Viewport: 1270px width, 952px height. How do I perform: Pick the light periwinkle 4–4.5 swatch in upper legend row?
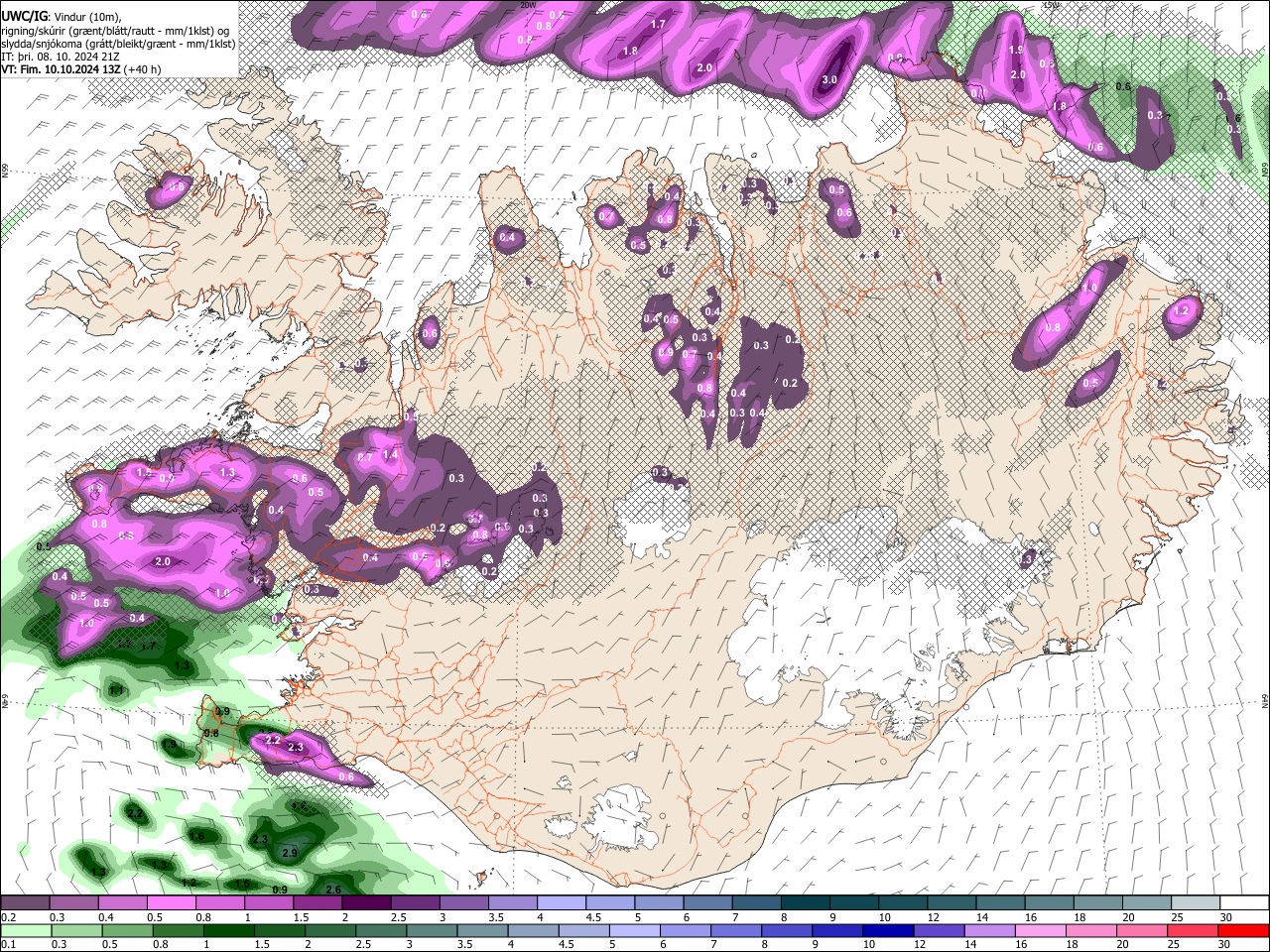click(x=562, y=903)
